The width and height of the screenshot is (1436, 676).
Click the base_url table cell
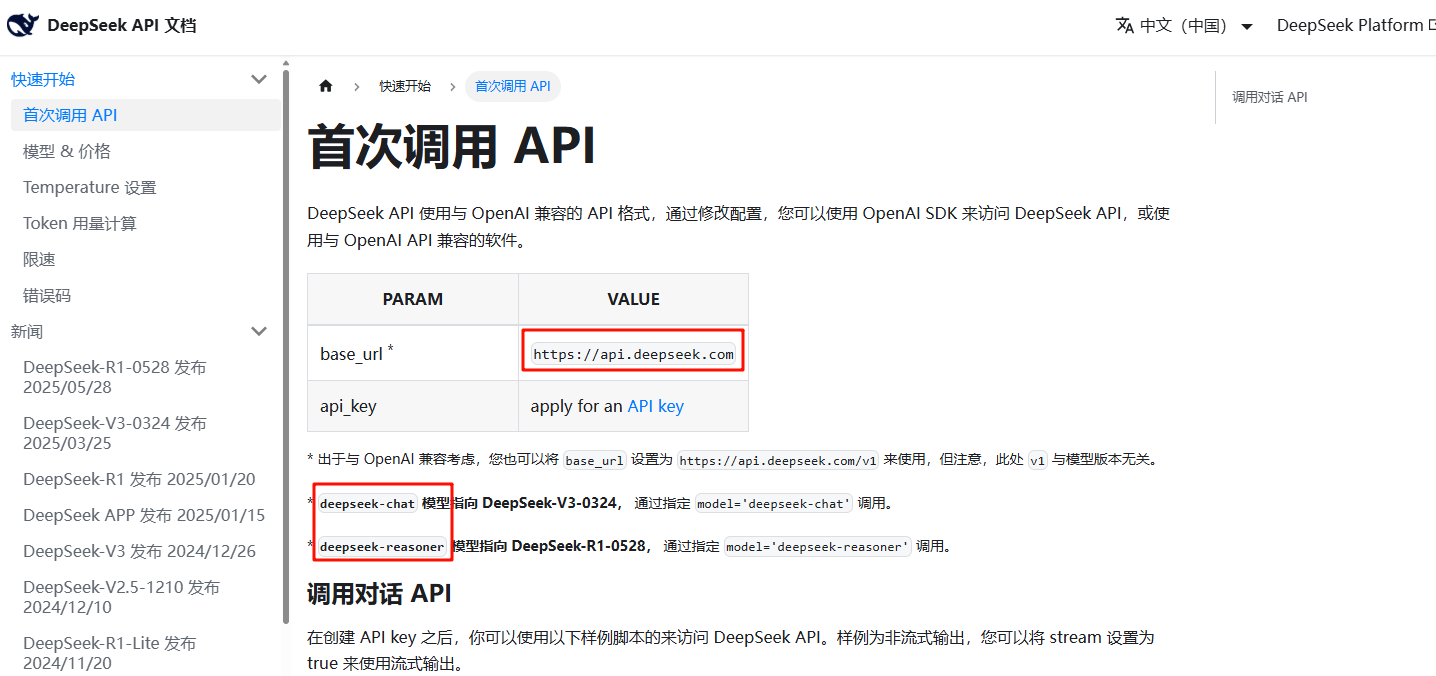tap(413, 353)
